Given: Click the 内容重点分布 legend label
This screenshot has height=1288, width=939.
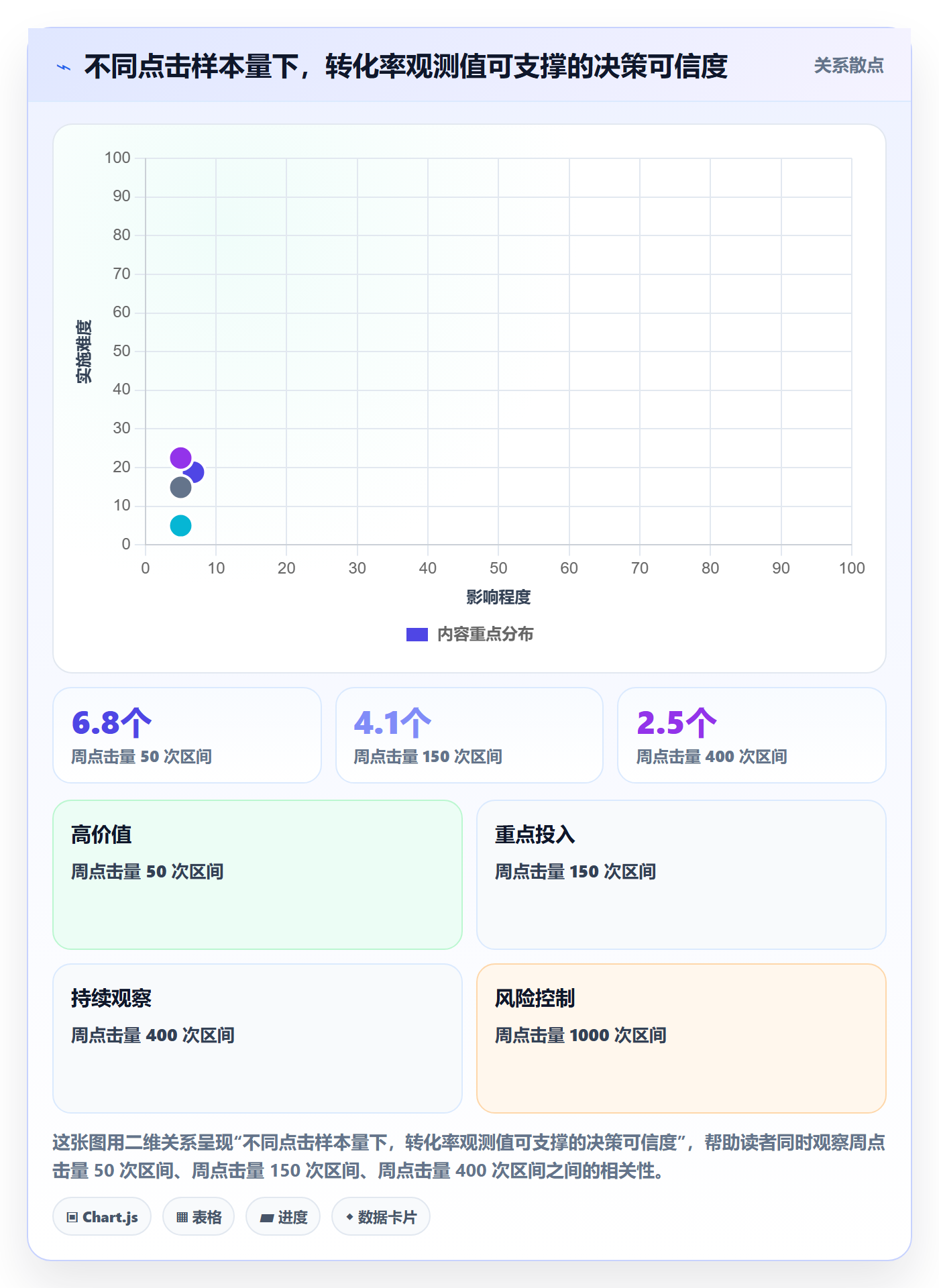Looking at the screenshot, I should 486,634.
